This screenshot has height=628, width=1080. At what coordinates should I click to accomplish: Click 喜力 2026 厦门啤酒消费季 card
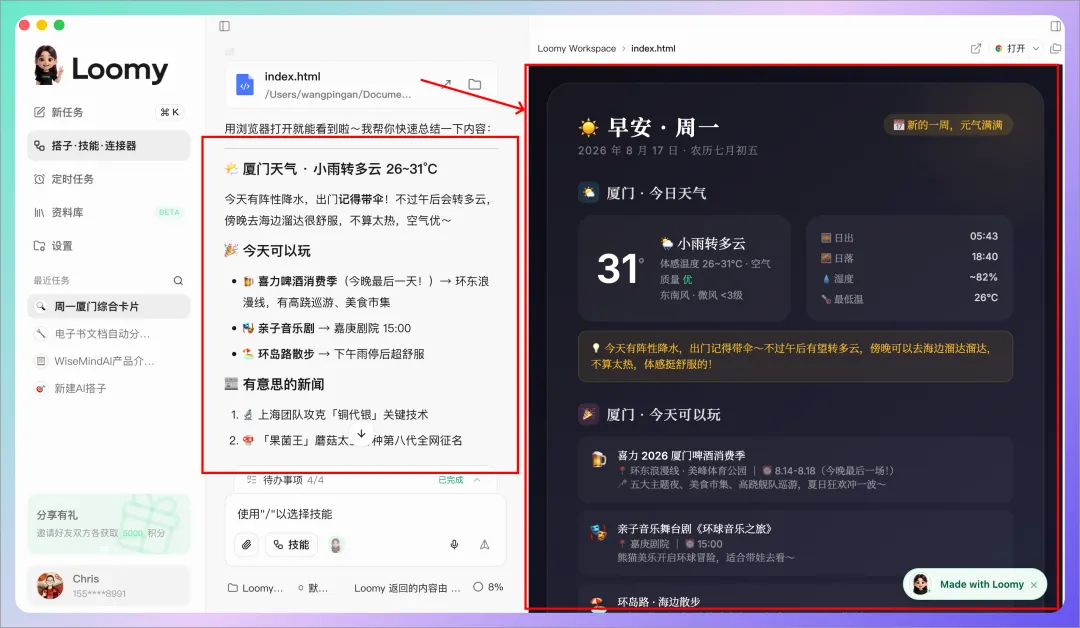tap(795, 469)
